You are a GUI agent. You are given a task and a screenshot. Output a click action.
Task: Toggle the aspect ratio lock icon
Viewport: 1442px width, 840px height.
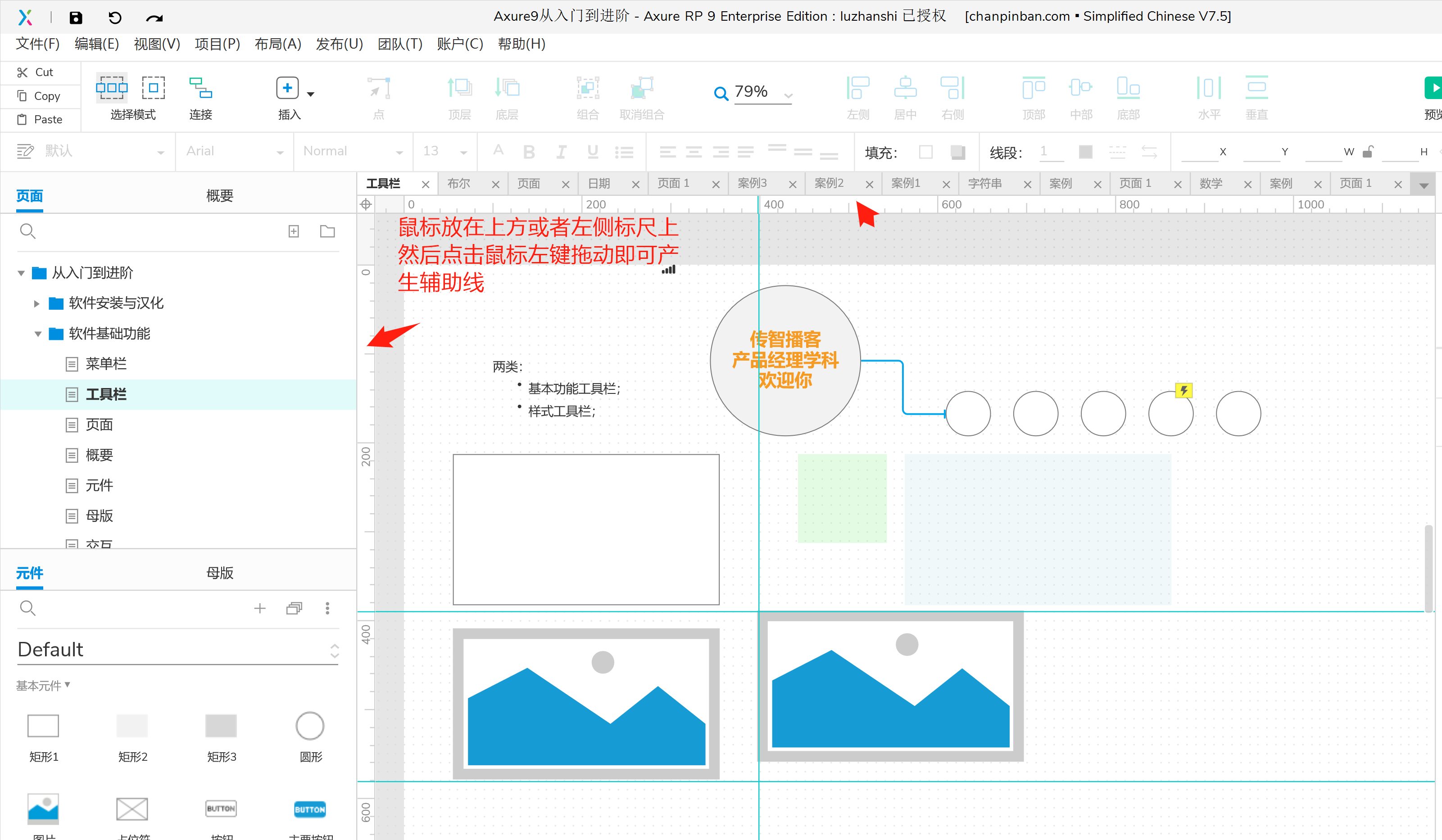point(1368,152)
